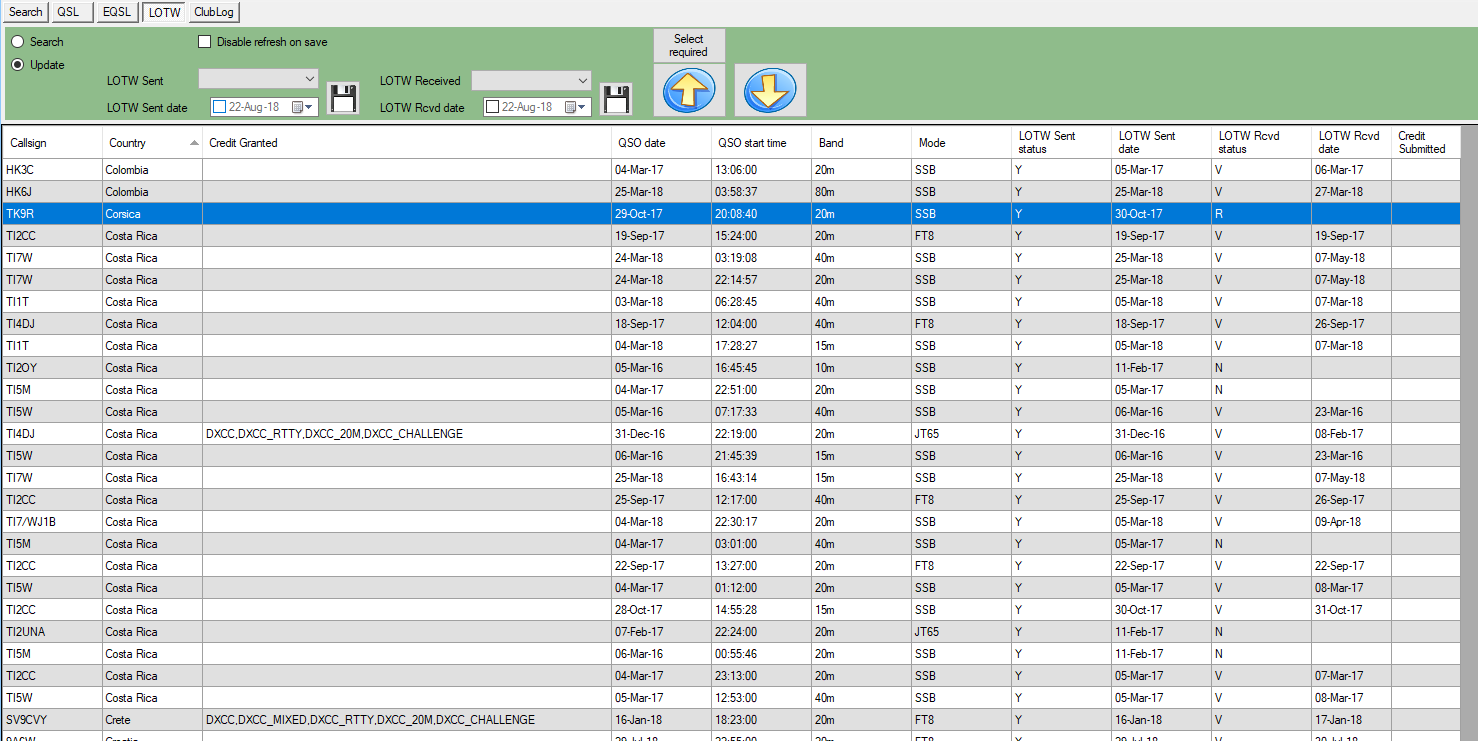Viewport: 1478px width, 741px height.
Task: Switch to the EQSL tab
Action: pyautogui.click(x=117, y=12)
